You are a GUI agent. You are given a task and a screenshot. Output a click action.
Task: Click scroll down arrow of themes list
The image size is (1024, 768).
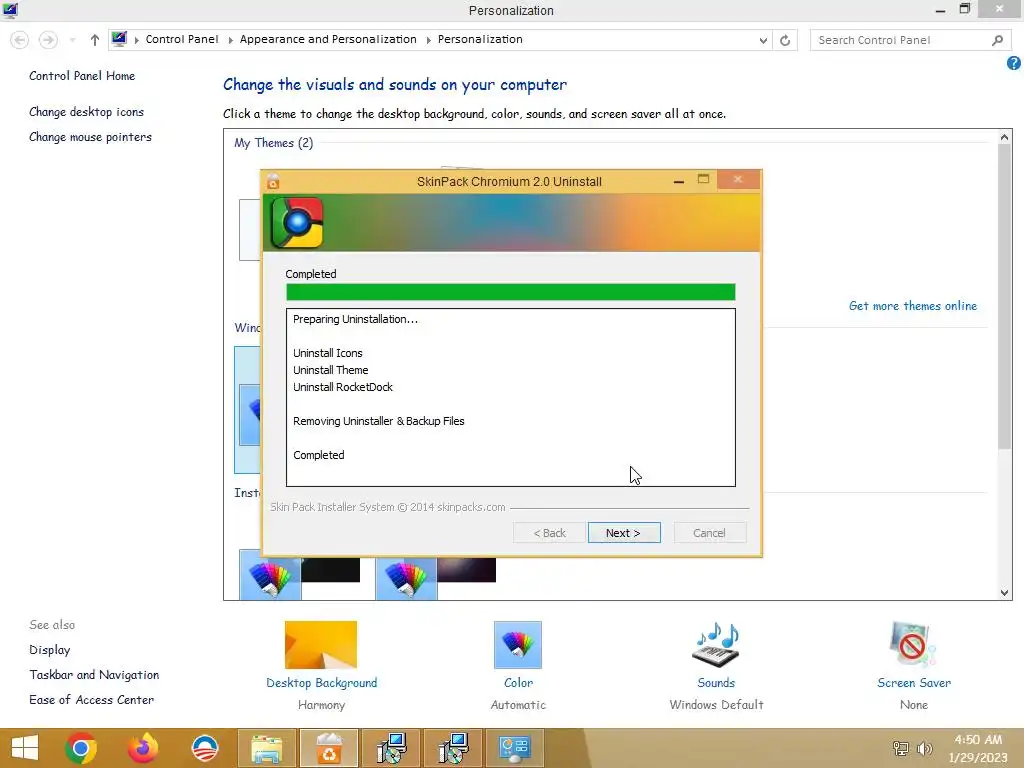click(1004, 592)
